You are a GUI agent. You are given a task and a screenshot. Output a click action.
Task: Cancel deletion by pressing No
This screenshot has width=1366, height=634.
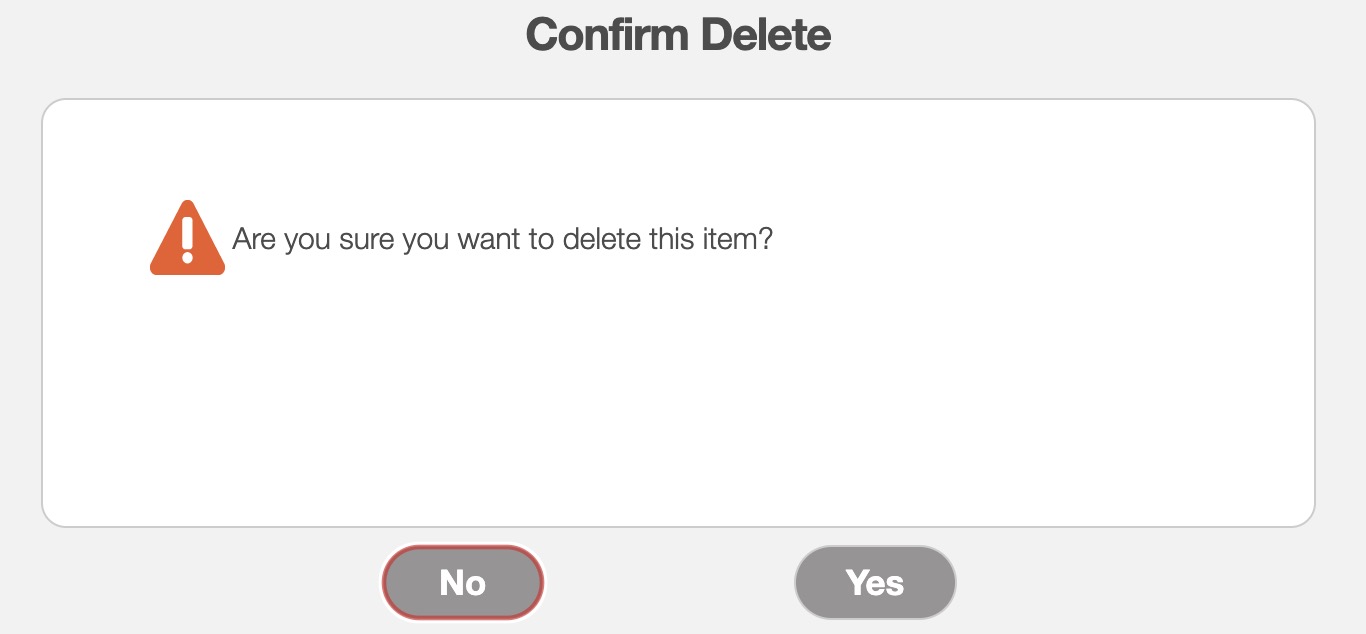(463, 582)
